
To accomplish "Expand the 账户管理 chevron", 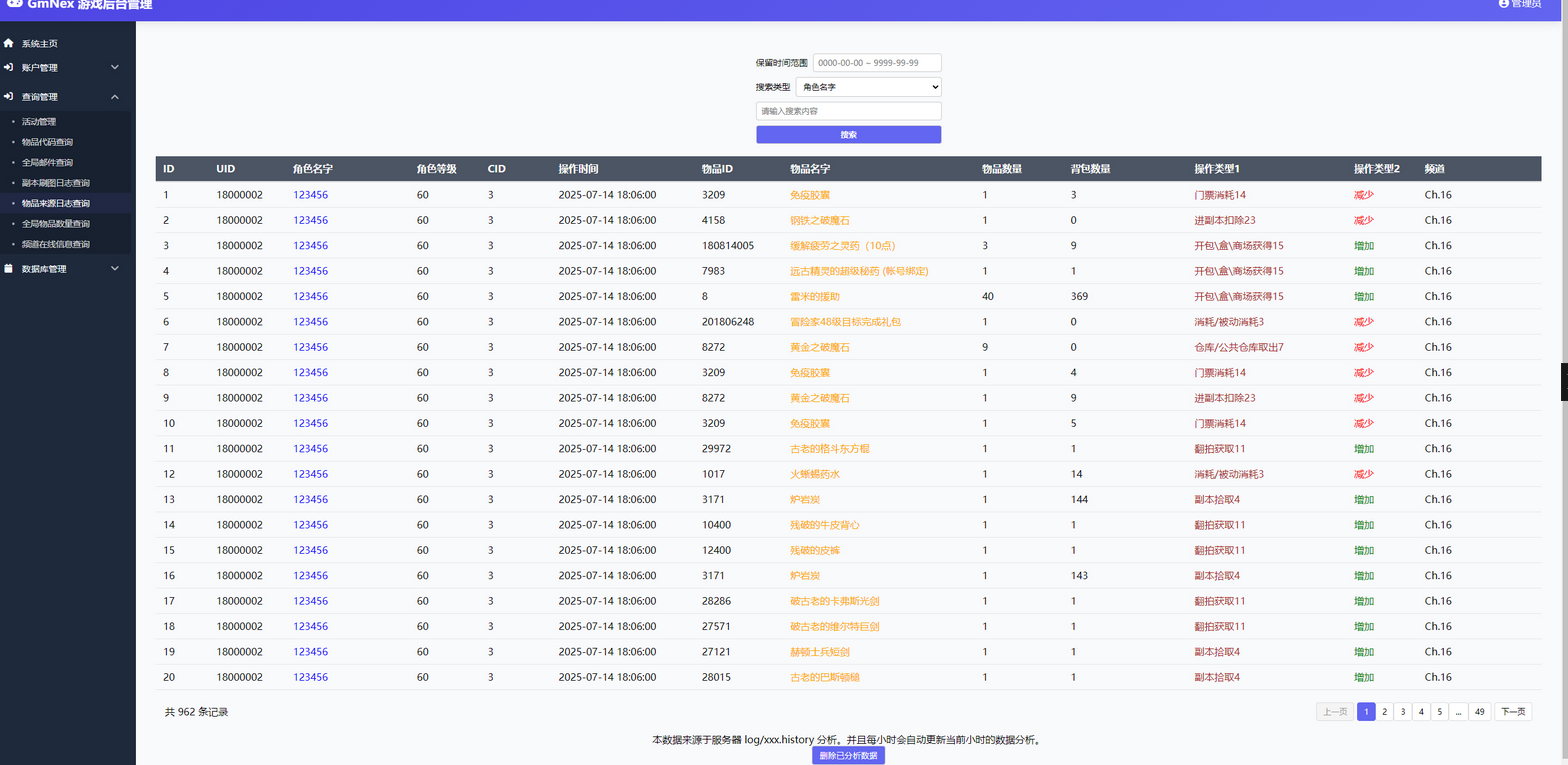I will (115, 67).
